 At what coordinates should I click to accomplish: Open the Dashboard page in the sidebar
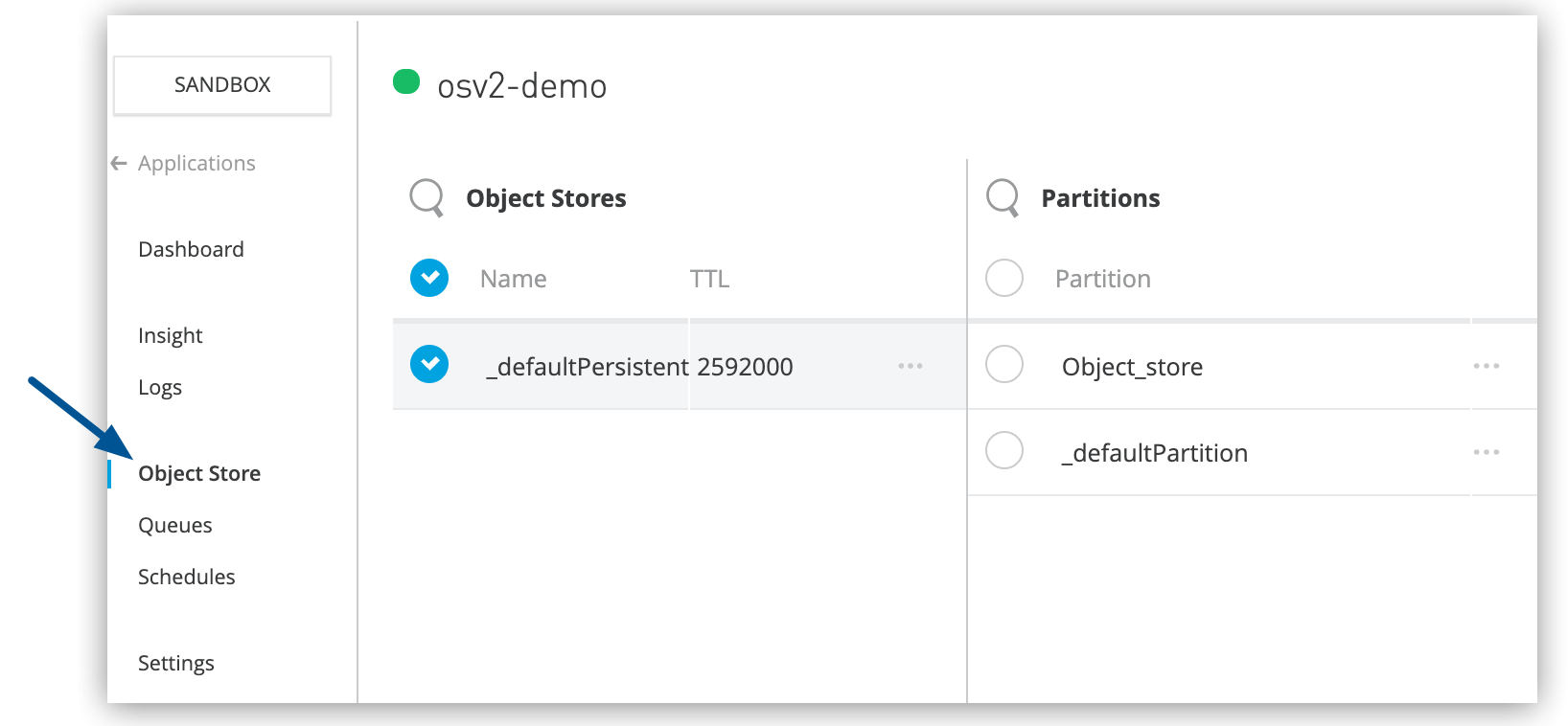pyautogui.click(x=191, y=250)
